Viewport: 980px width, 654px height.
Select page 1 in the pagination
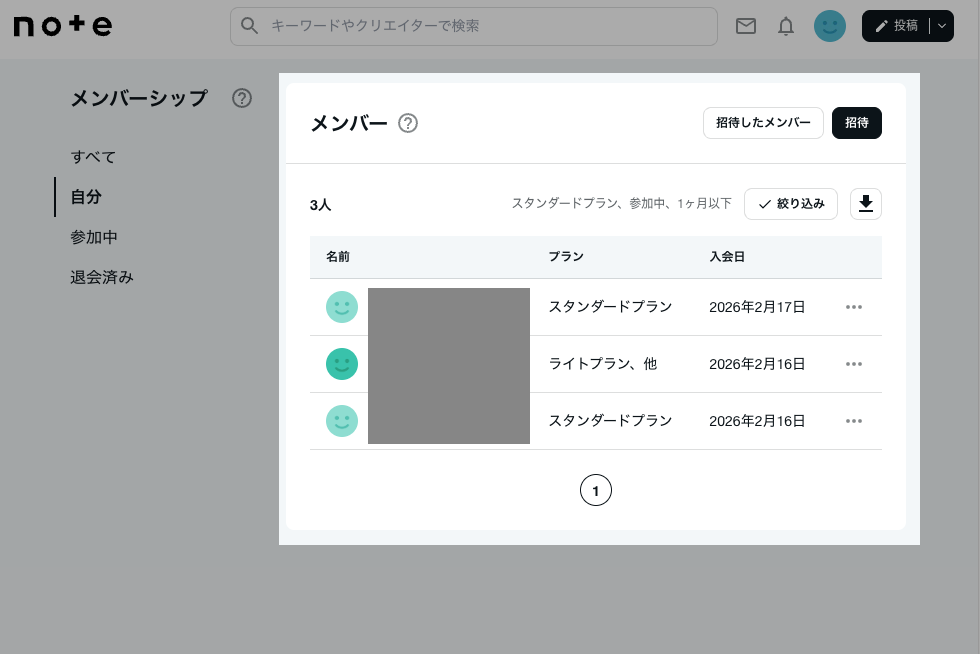coord(596,490)
